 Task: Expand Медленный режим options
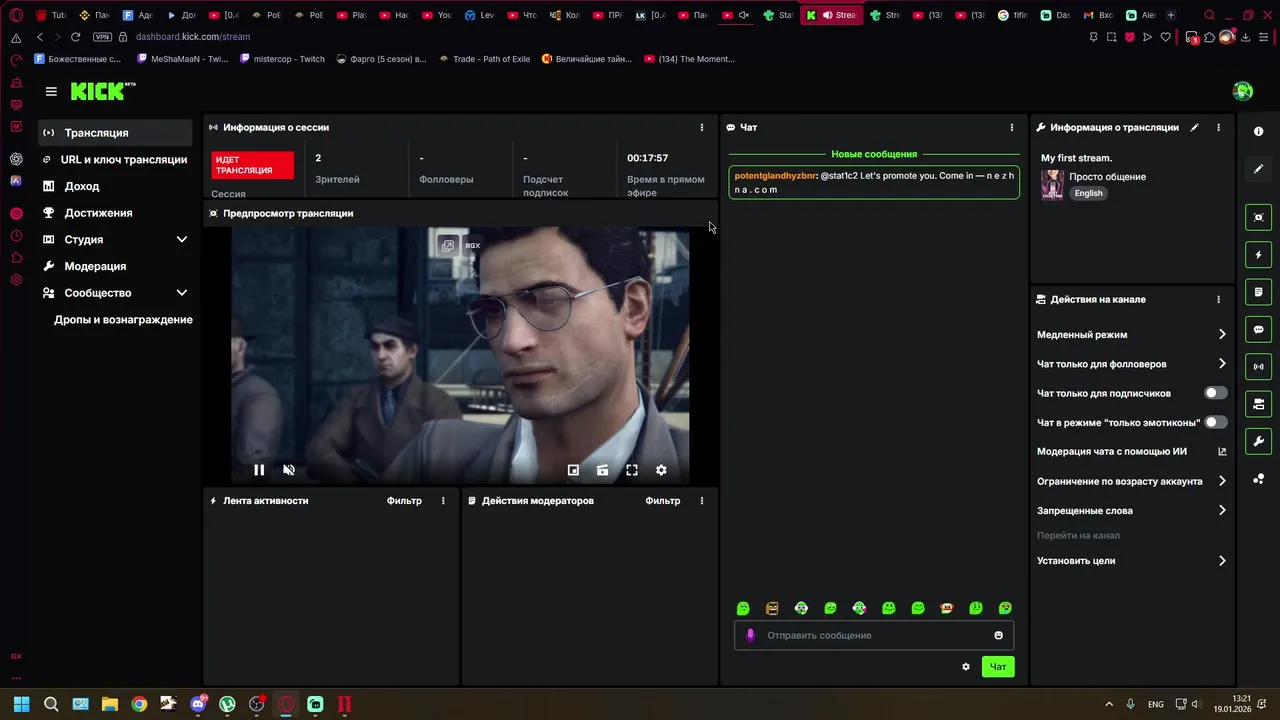tap(1222, 335)
